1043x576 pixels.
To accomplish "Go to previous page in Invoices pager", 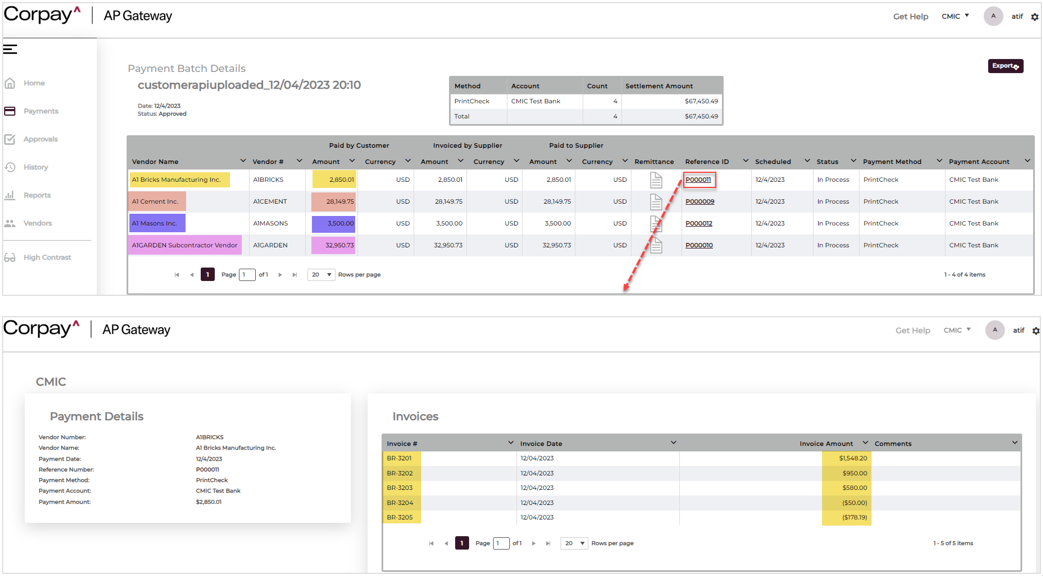I will coord(446,543).
